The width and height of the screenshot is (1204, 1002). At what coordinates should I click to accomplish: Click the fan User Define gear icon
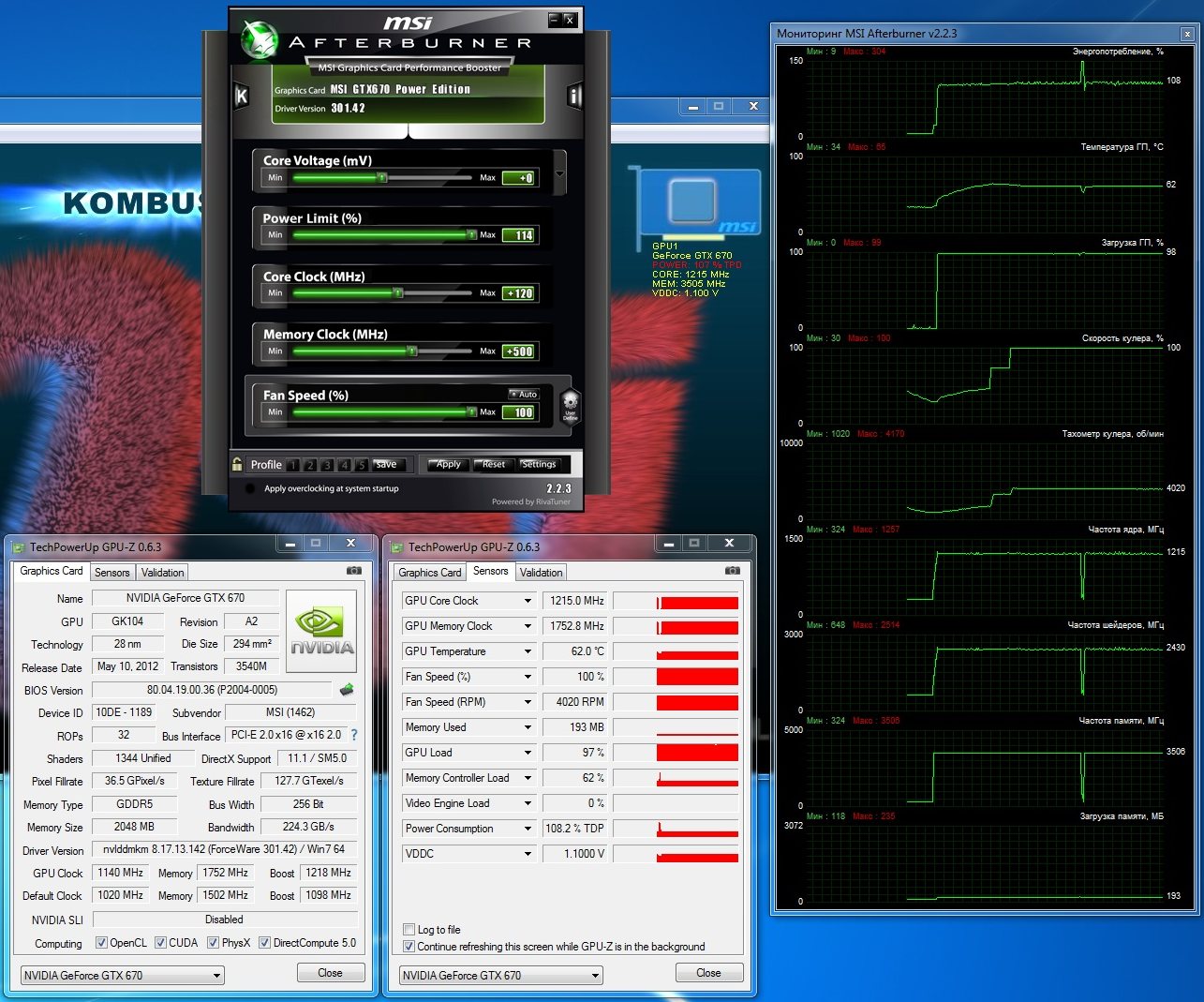[570, 407]
